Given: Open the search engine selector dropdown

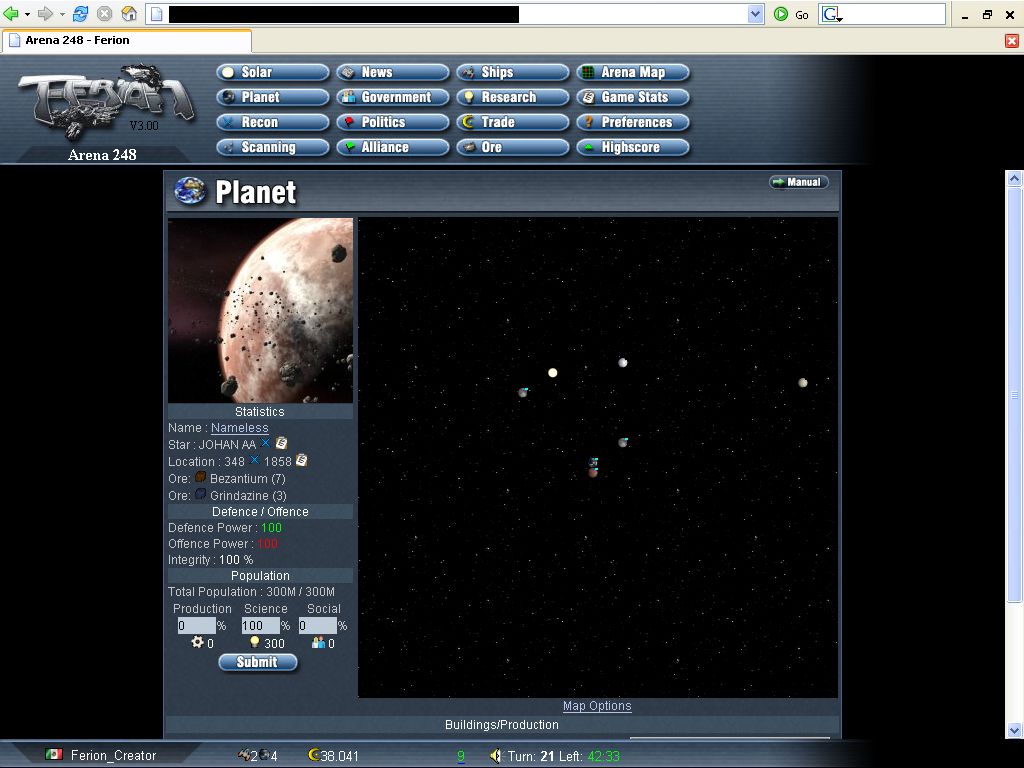Looking at the screenshot, I should [833, 15].
